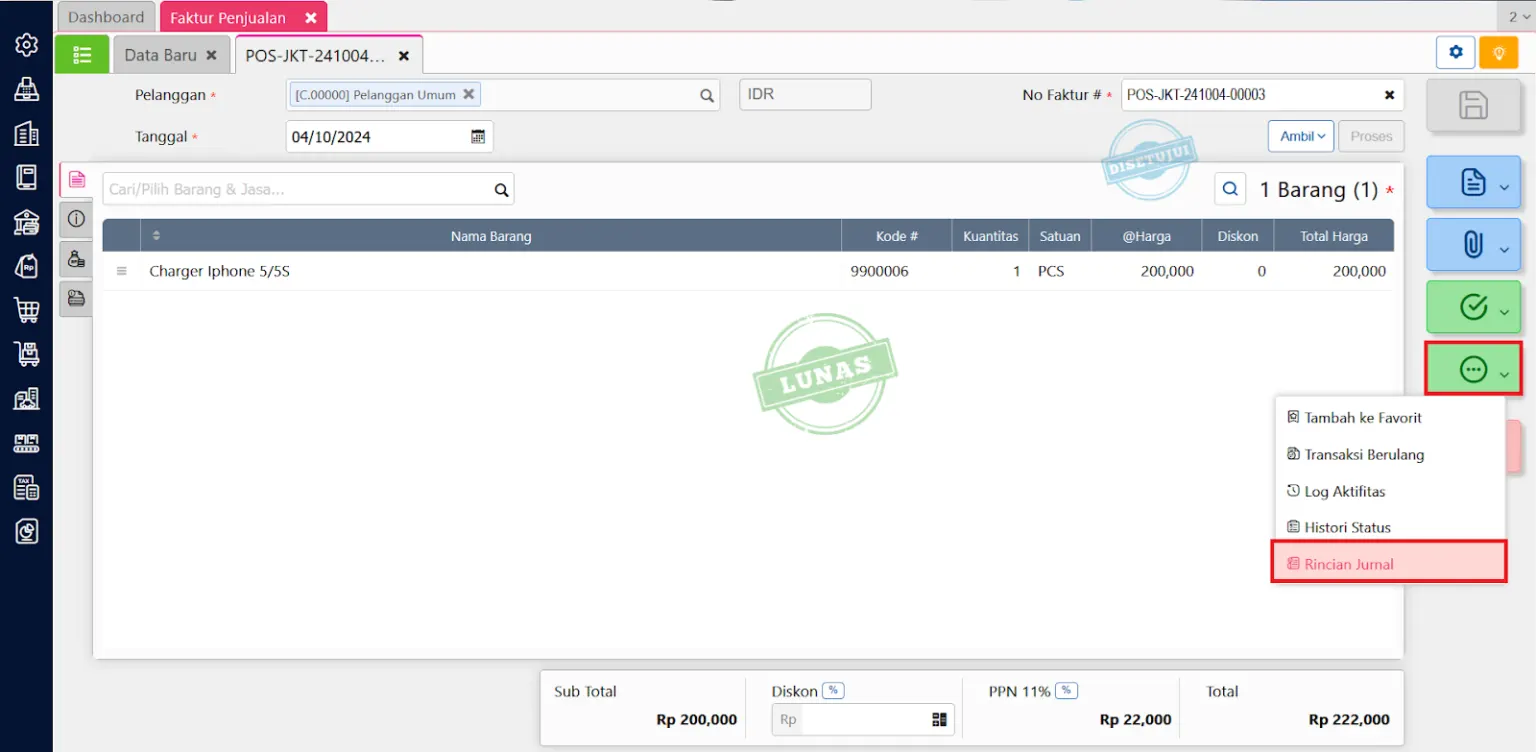The image size is (1536, 752).
Task: Expand the paperclip attachment dropdown
Action: click(x=1473, y=245)
